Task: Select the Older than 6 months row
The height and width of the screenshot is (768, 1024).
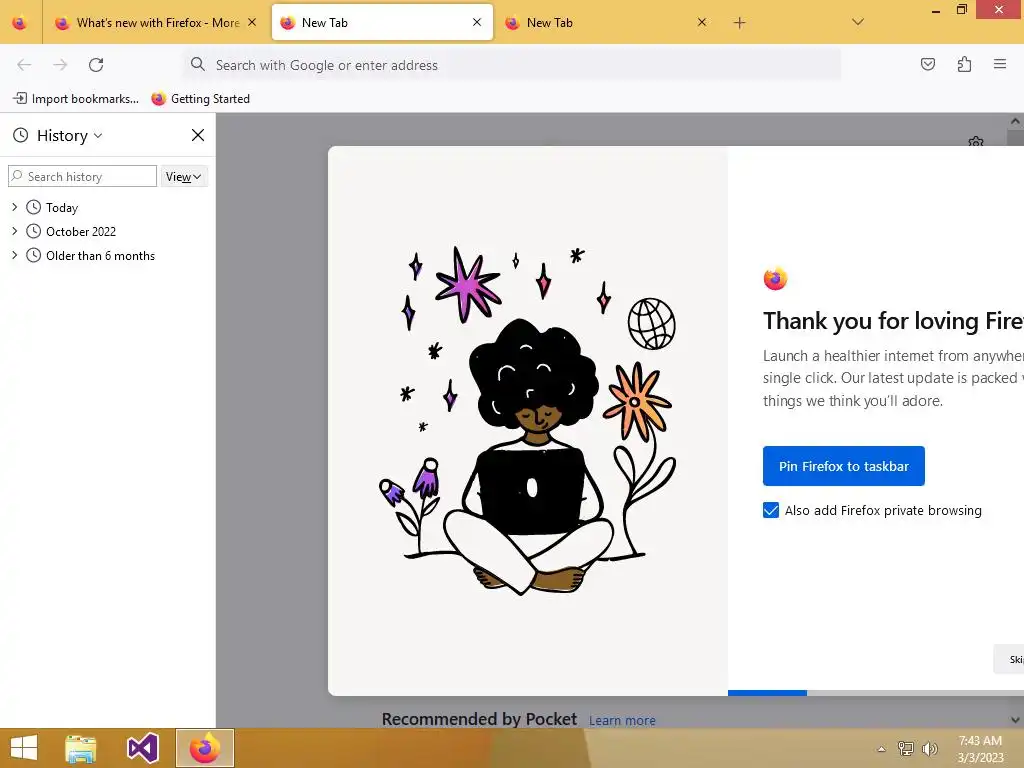Action: point(108,255)
